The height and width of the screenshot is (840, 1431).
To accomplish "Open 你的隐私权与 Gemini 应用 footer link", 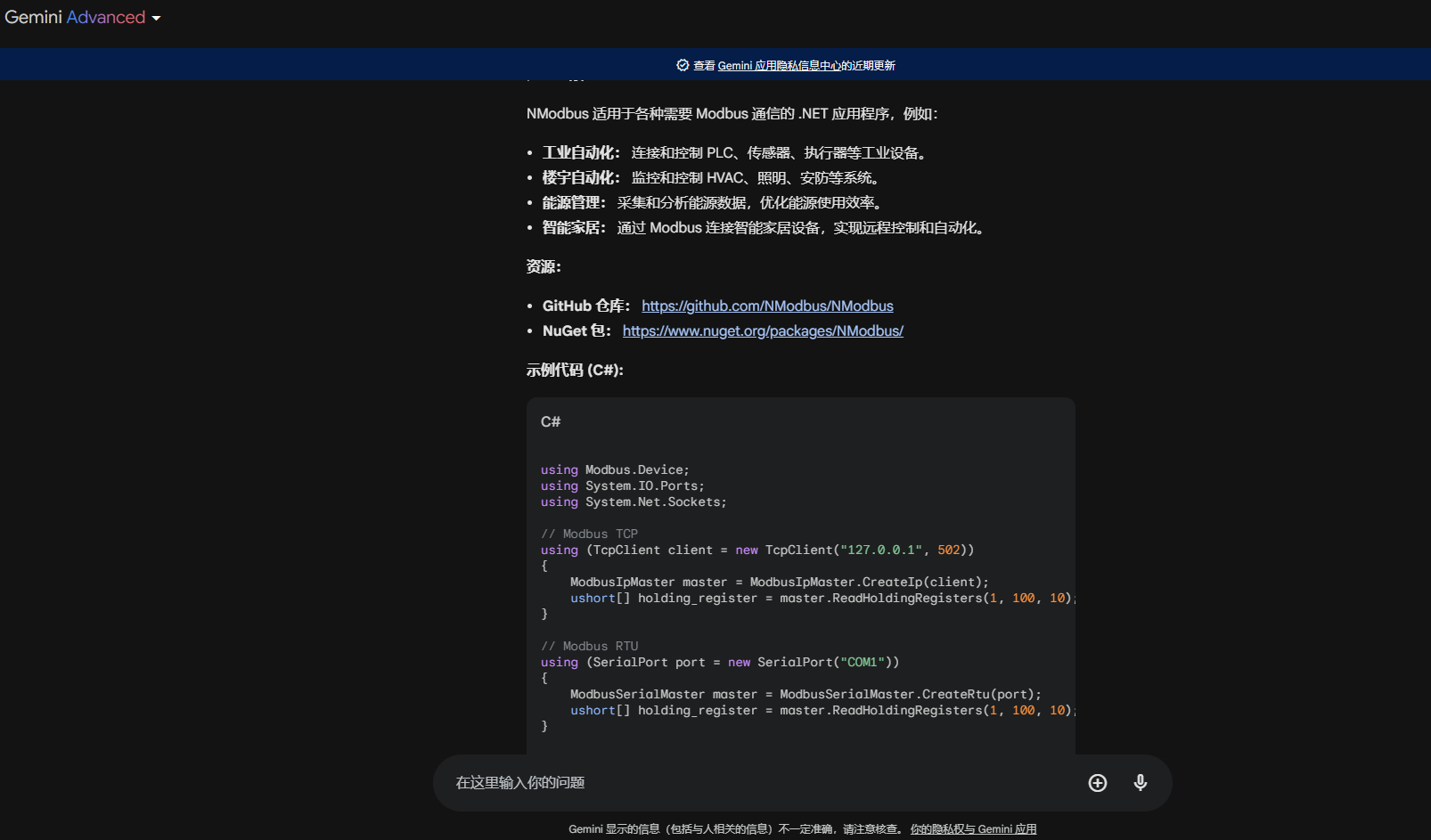I will 973,829.
